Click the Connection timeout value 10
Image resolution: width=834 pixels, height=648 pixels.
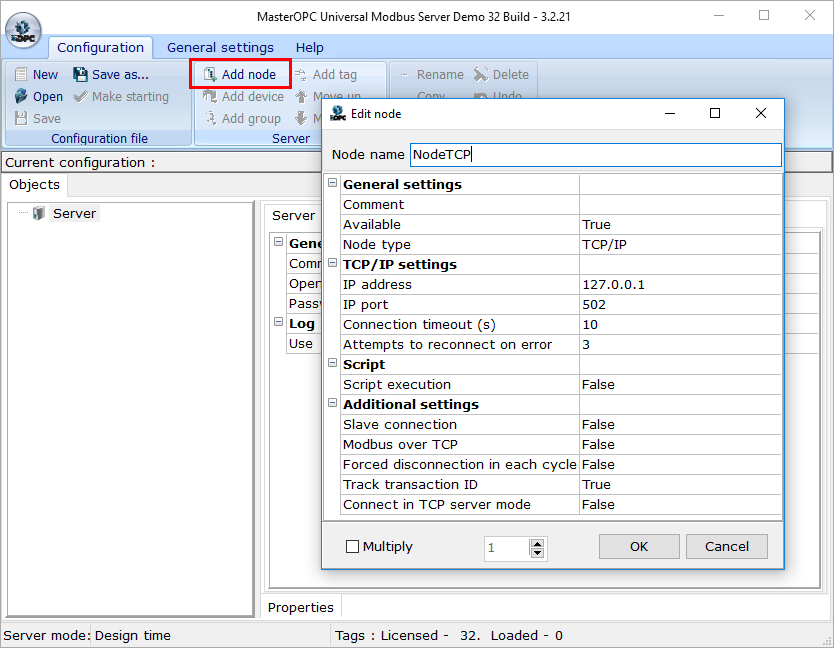pyautogui.click(x=680, y=325)
